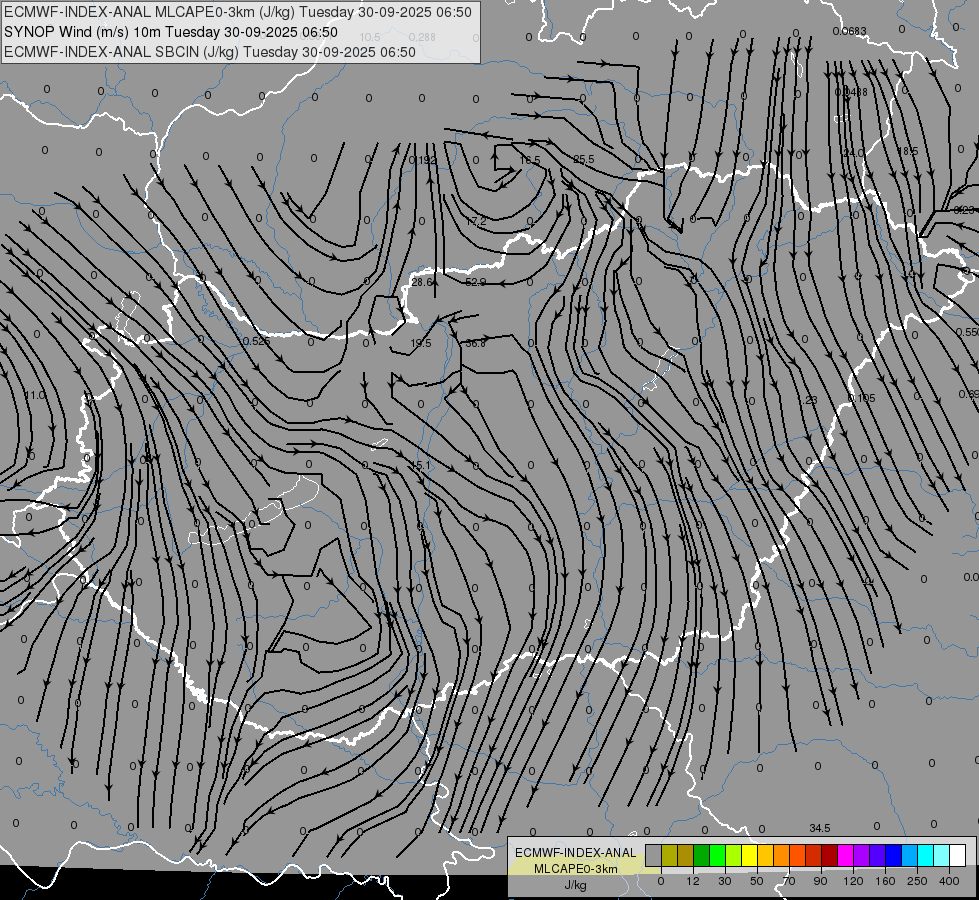
Task: Select the gray legend swatch
Action: point(654,855)
